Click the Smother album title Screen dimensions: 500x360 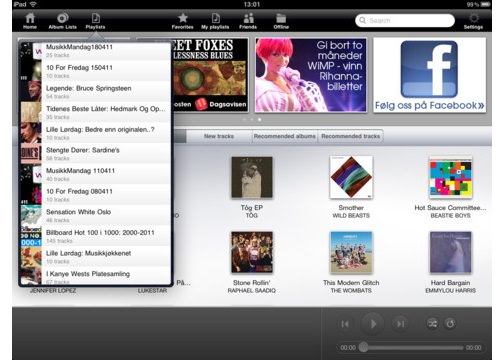[x=351, y=208]
